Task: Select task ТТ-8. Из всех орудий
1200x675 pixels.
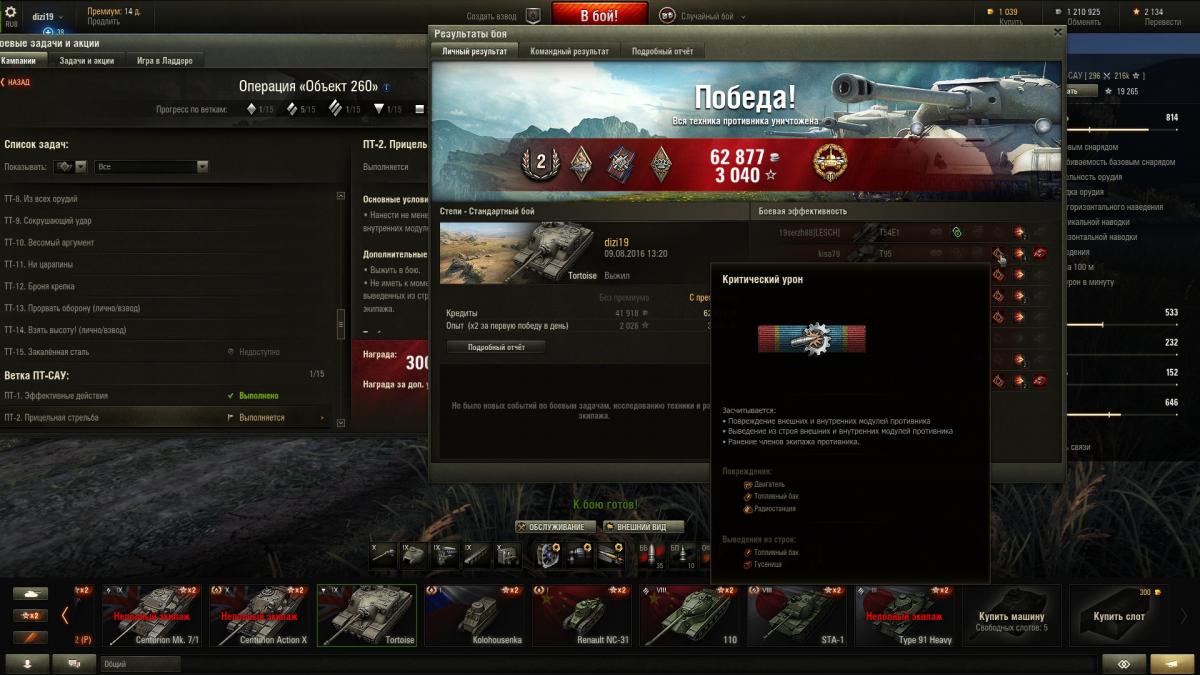Action: [x=165, y=199]
